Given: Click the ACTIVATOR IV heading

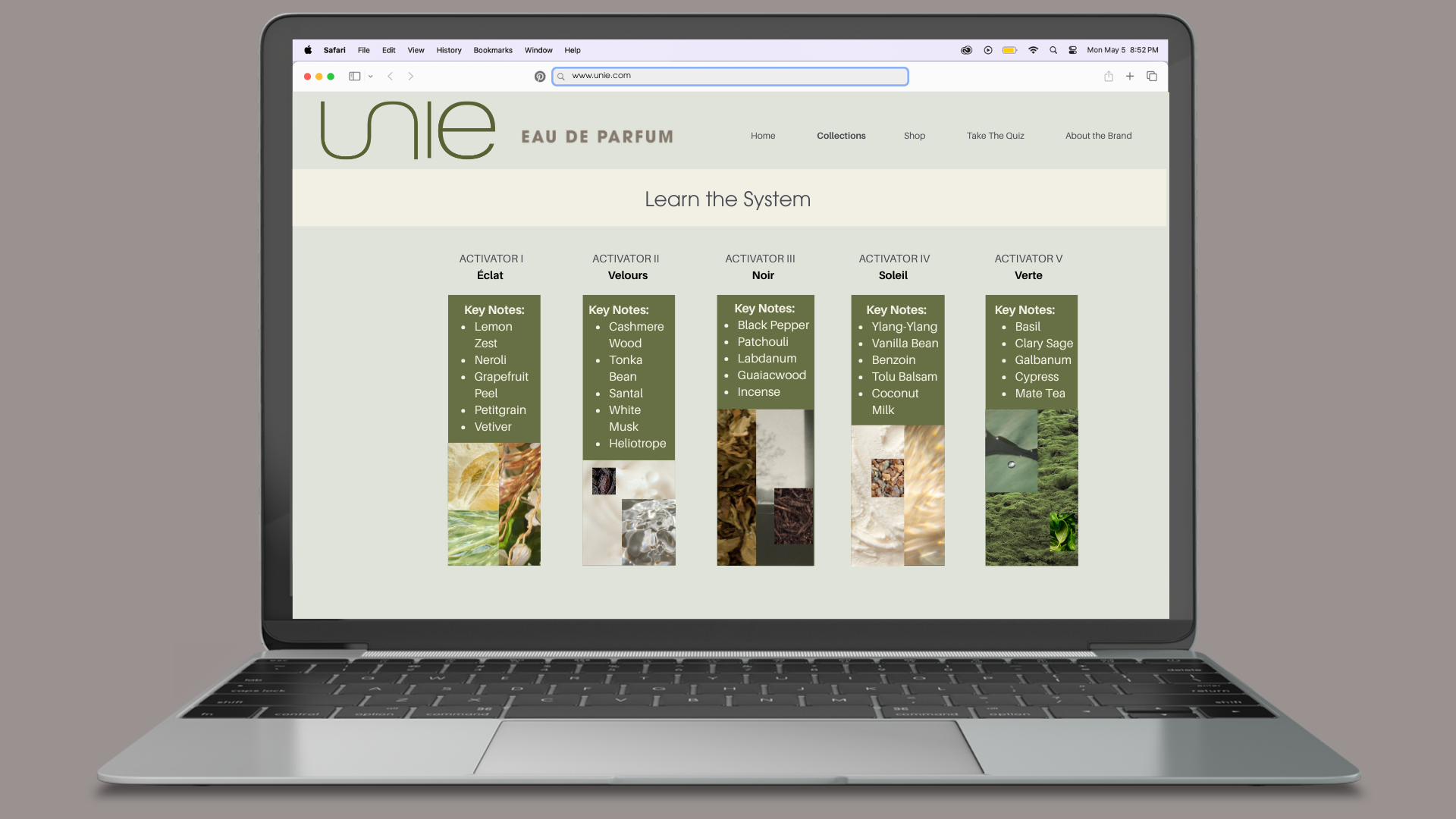Looking at the screenshot, I should pyautogui.click(x=894, y=259).
